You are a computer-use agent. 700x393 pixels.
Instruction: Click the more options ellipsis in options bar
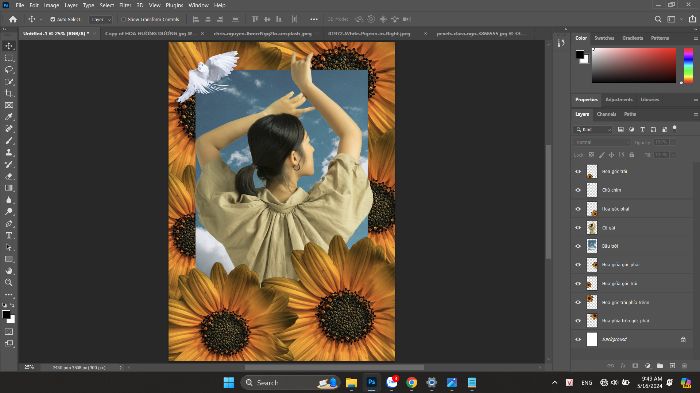point(314,19)
